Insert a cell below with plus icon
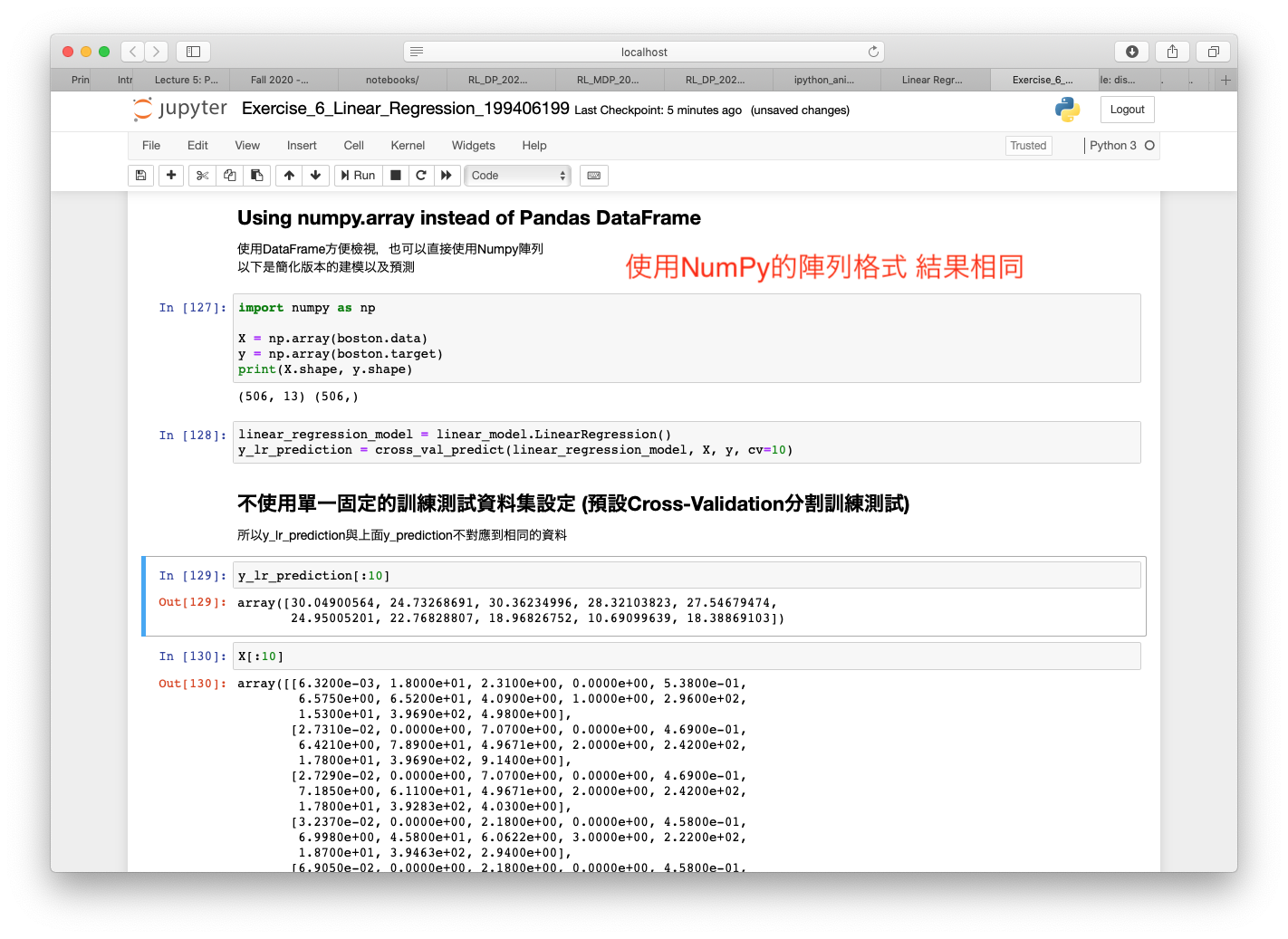This screenshot has height=939, width=1288. coord(171,176)
